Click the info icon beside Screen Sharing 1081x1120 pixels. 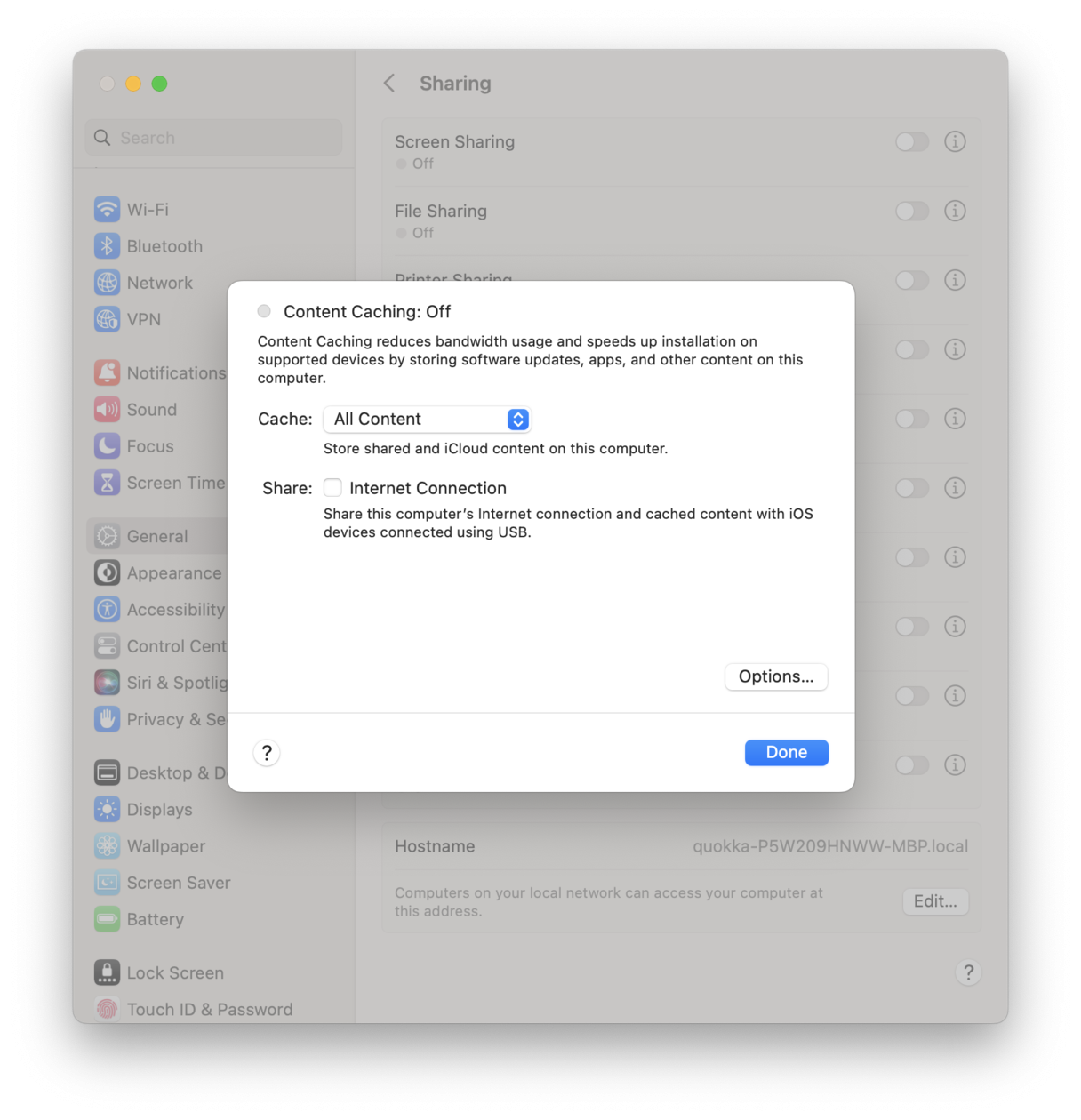point(955,141)
